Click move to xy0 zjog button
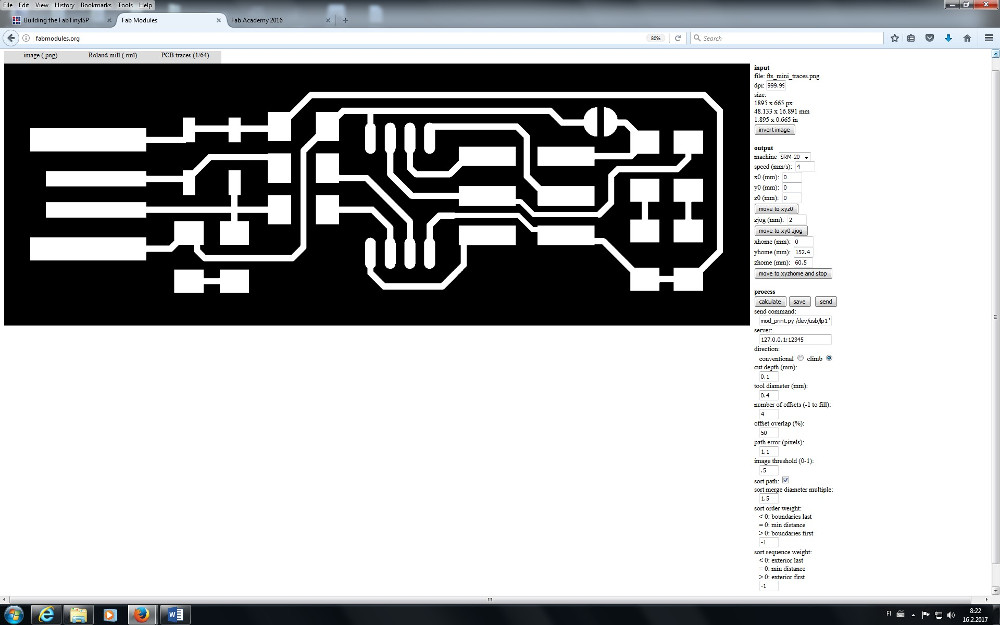Screen dimensions: 1000x625 coord(781,231)
